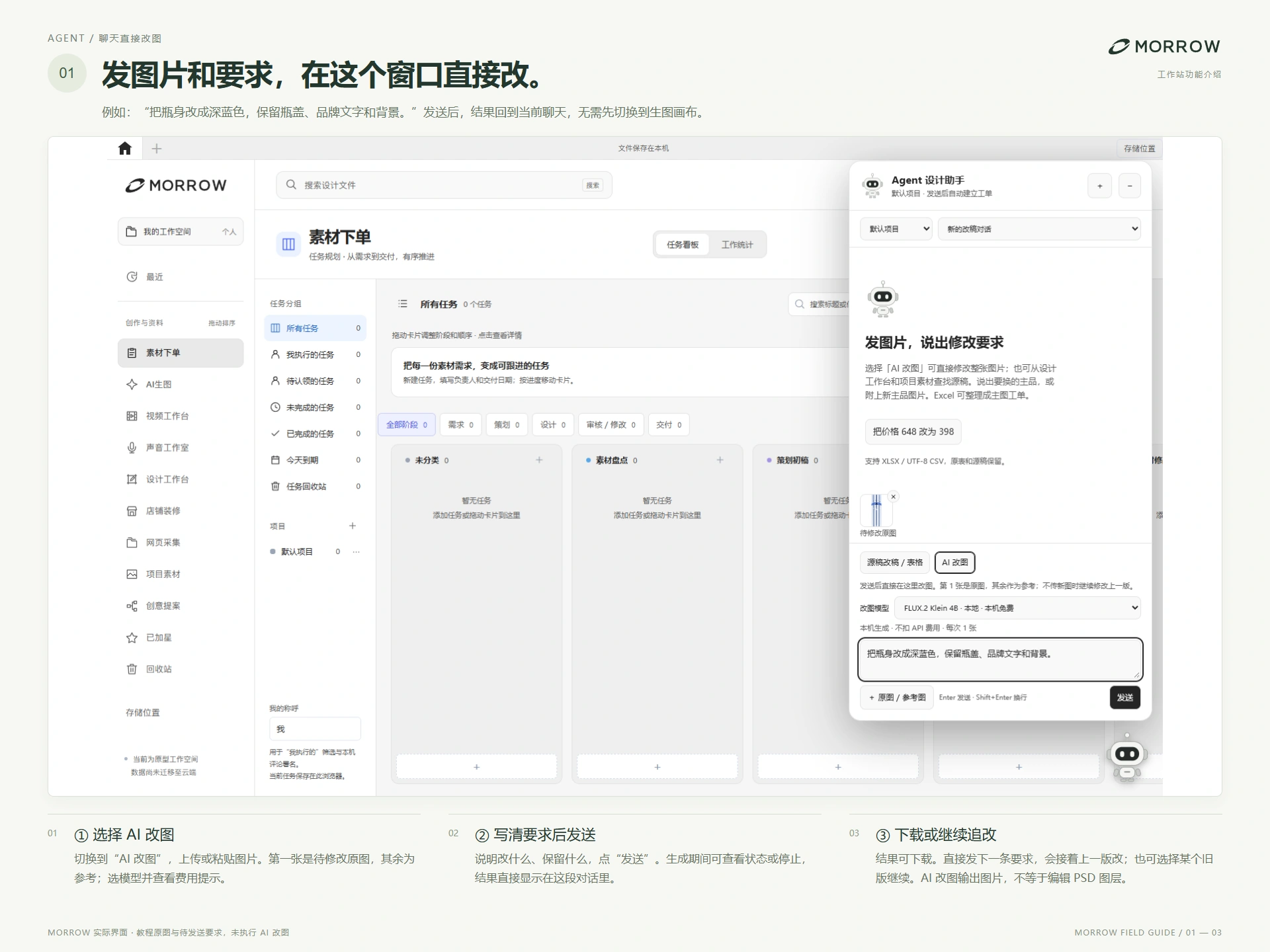Click the search magnifier in design file search

click(x=291, y=185)
